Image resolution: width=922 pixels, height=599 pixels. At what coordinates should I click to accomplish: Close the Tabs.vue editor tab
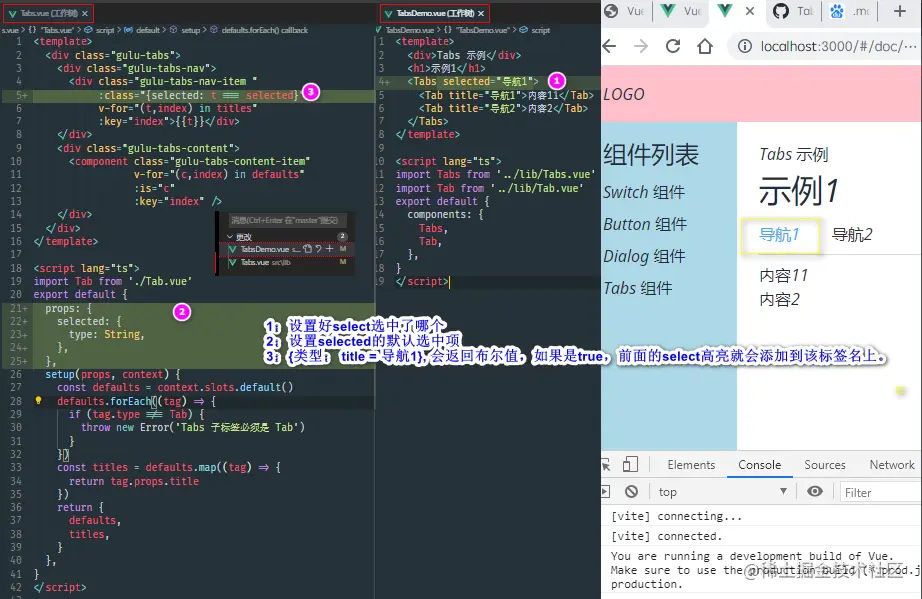click(85, 13)
